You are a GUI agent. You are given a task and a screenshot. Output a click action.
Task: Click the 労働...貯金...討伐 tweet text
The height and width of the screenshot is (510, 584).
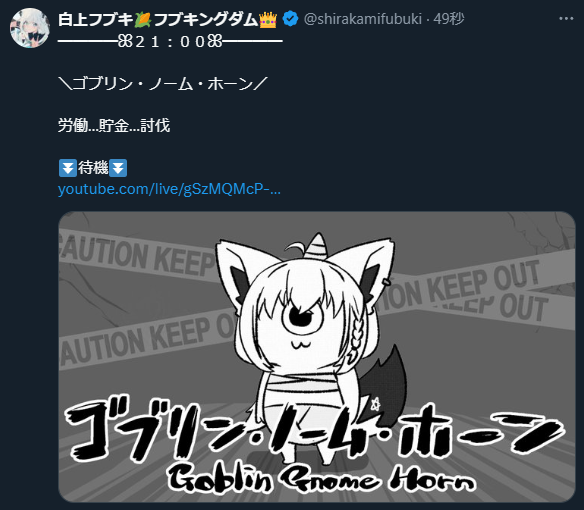(x=114, y=126)
